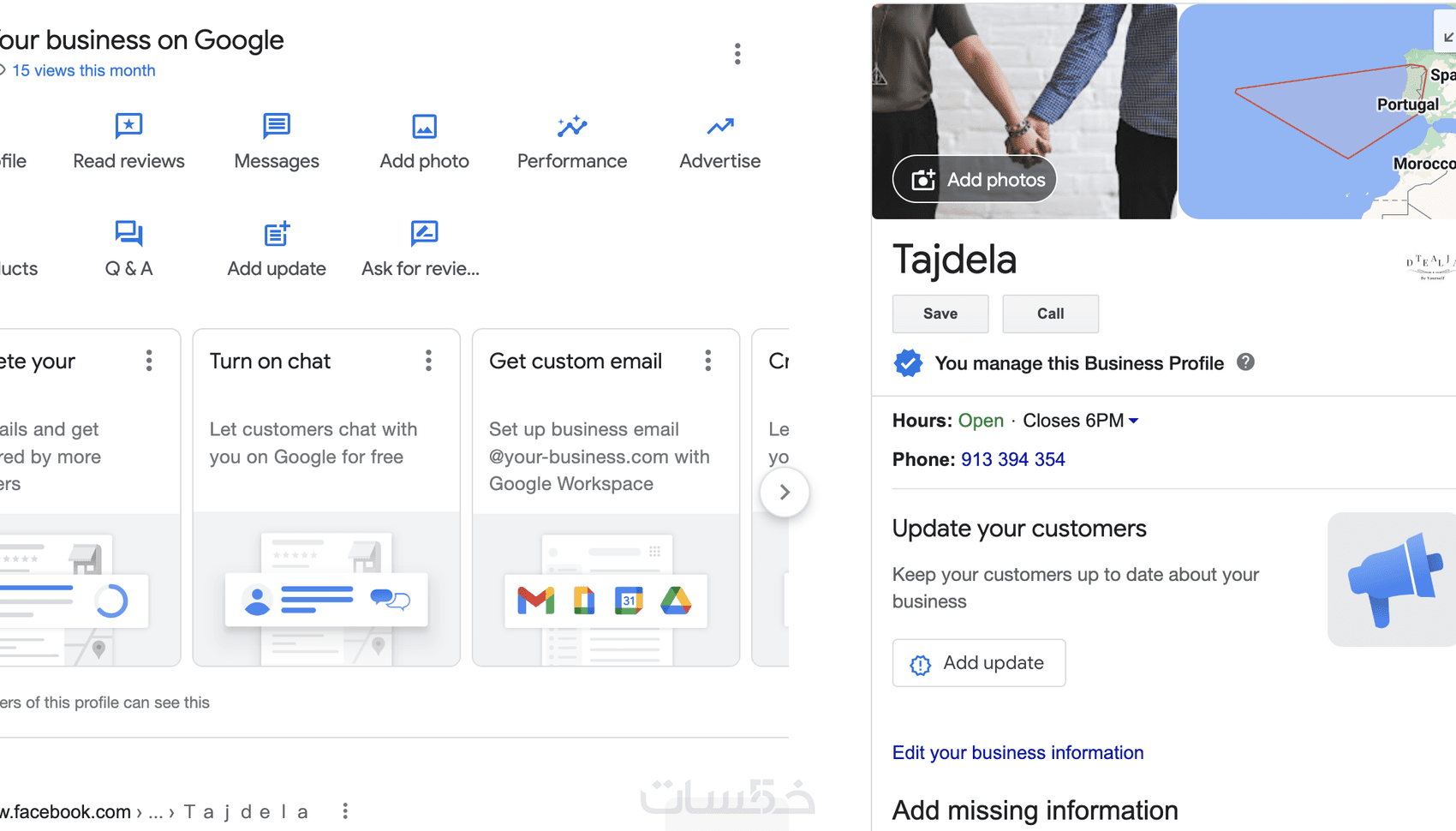Open business panel three-dot menu
This screenshot has height=831, width=1456.
click(x=737, y=54)
